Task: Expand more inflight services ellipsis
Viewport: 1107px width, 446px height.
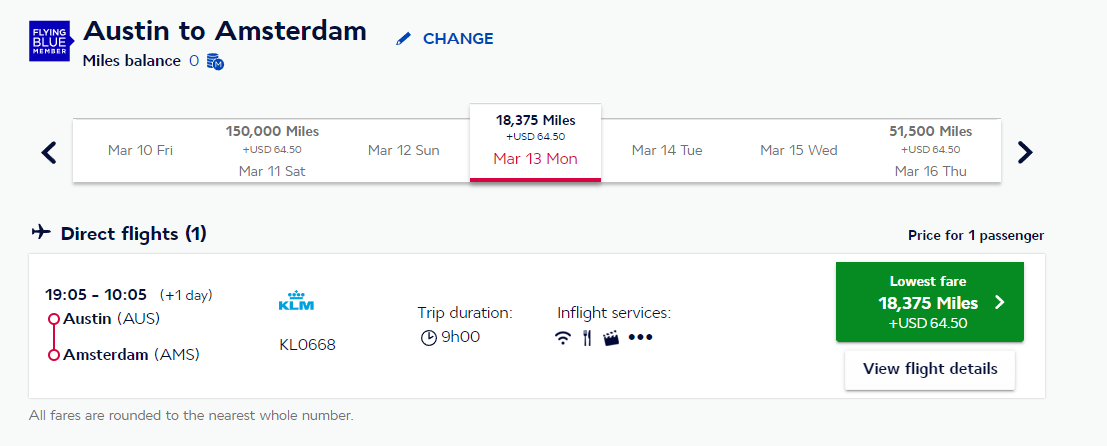Action: pos(640,338)
